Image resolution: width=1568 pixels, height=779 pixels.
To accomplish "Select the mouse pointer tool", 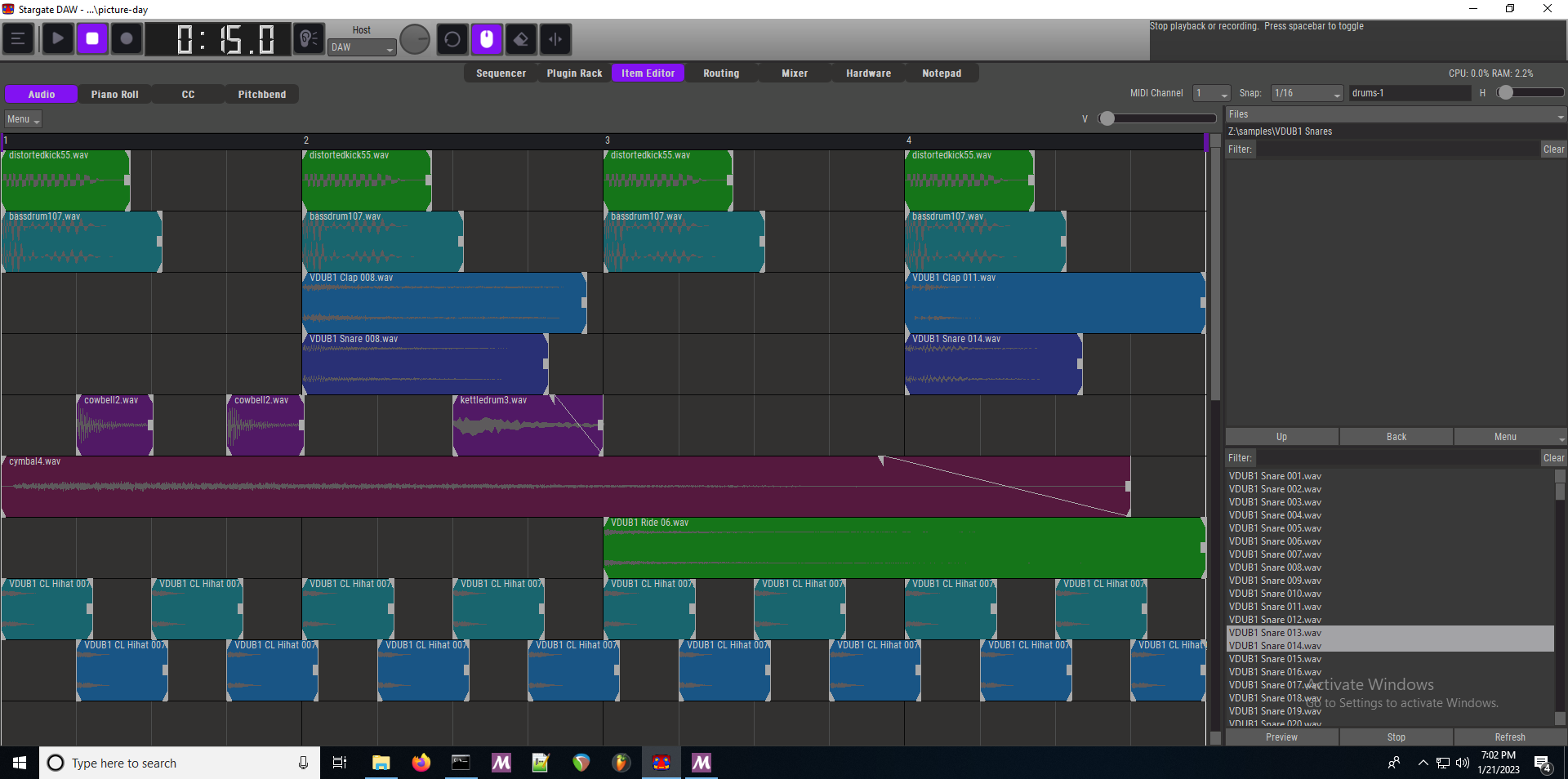I will click(487, 39).
